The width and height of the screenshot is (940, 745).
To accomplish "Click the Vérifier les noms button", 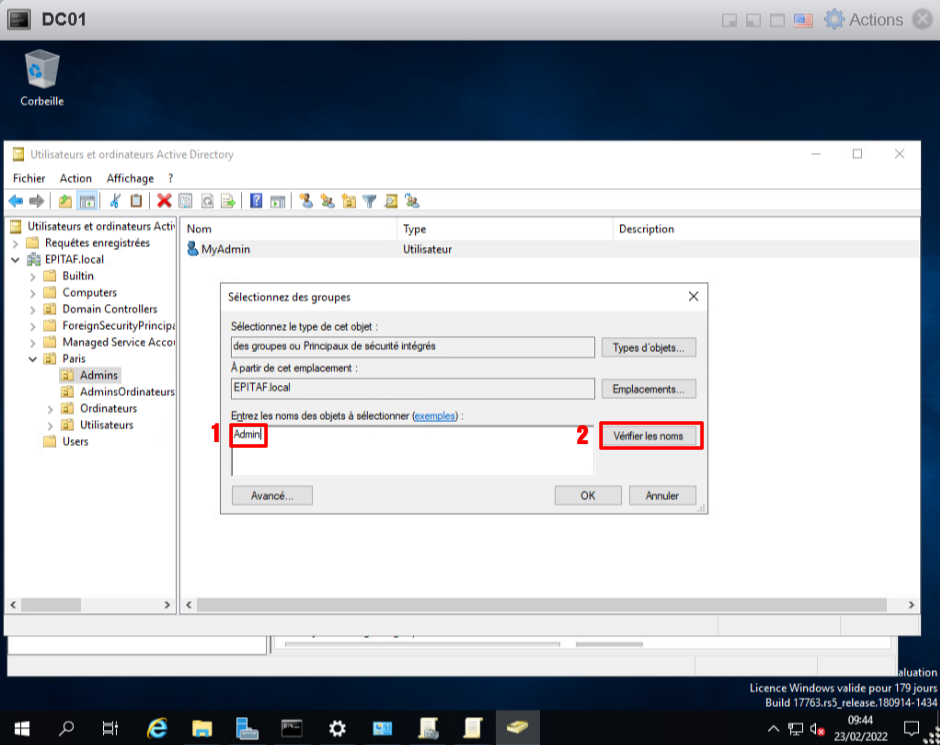I will coord(648,436).
